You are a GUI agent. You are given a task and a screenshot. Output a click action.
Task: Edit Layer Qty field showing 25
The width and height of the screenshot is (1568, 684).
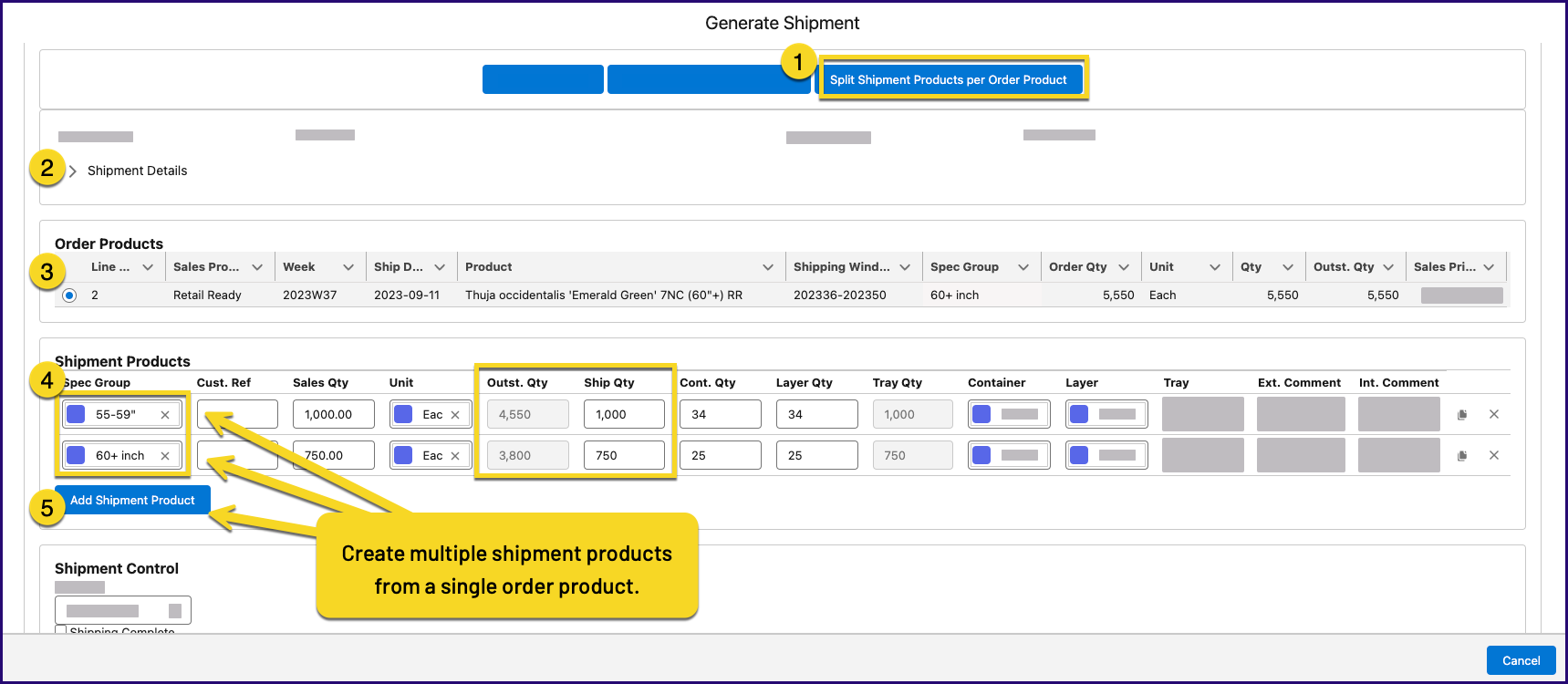[x=817, y=455]
